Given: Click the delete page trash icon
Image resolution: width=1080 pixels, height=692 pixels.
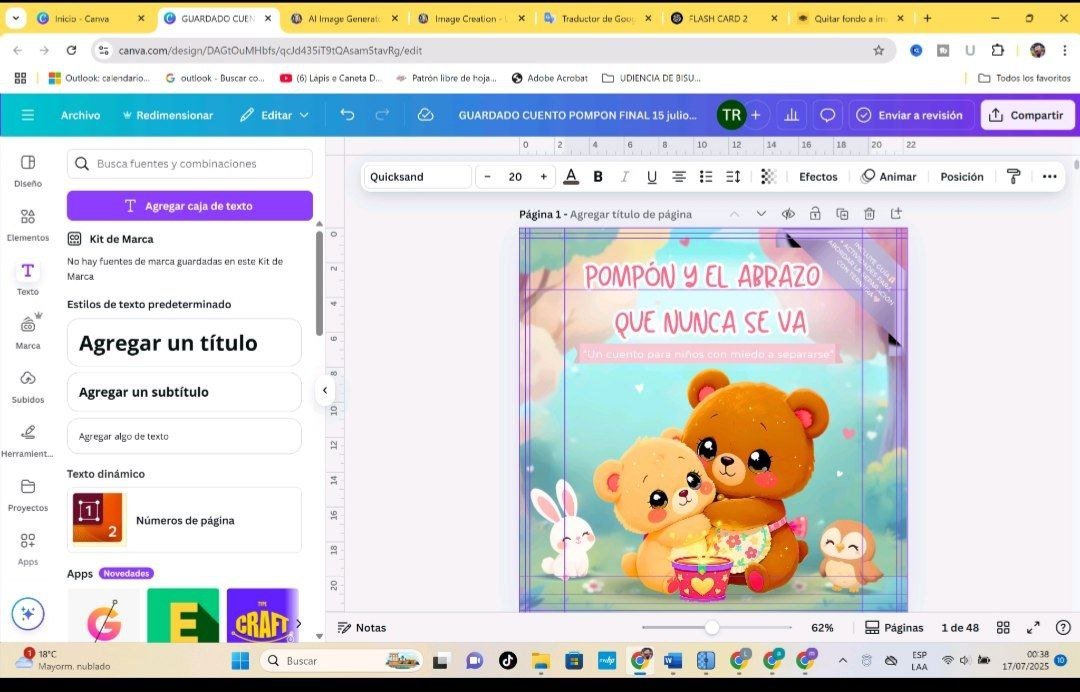Looking at the screenshot, I should click(870, 213).
